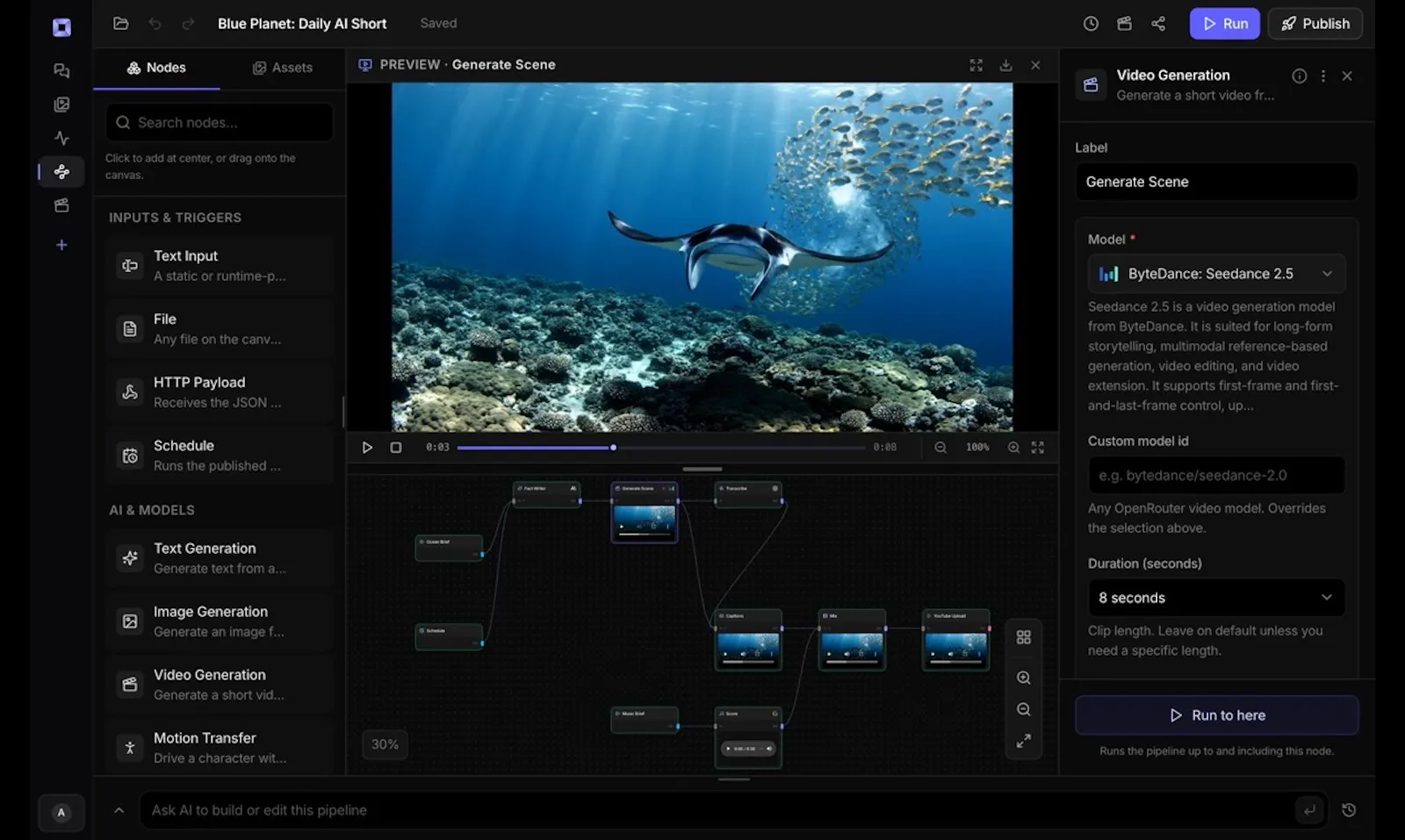Click the redo arrow icon

(188, 24)
